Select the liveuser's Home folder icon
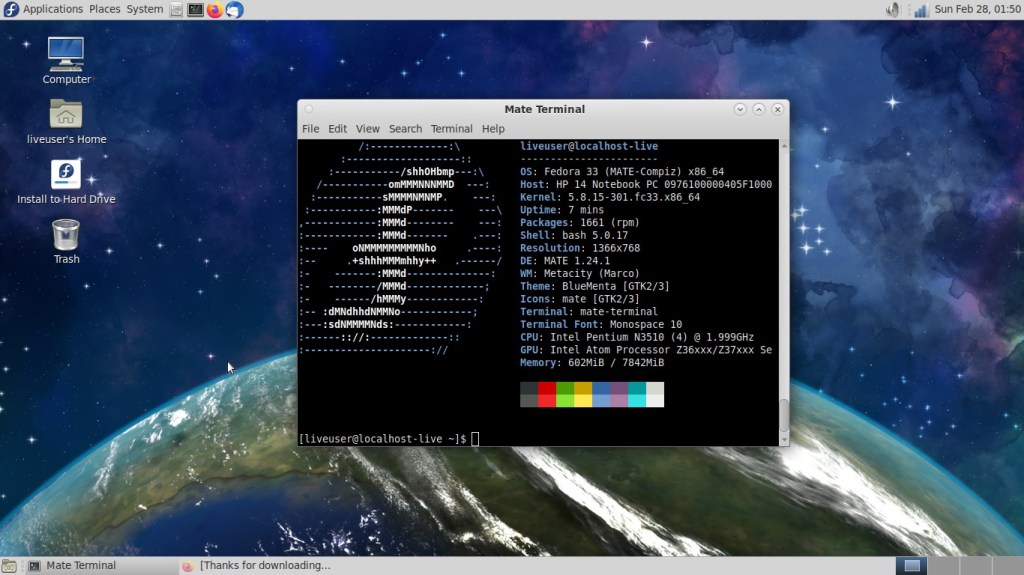 (66, 113)
